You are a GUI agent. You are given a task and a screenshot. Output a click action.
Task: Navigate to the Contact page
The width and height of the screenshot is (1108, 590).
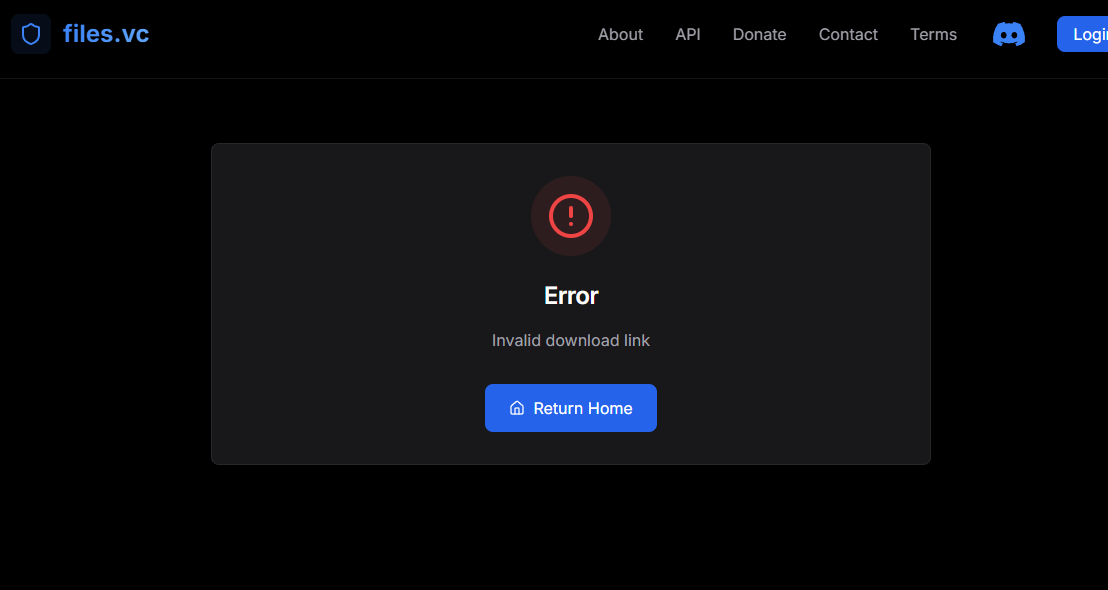click(848, 34)
